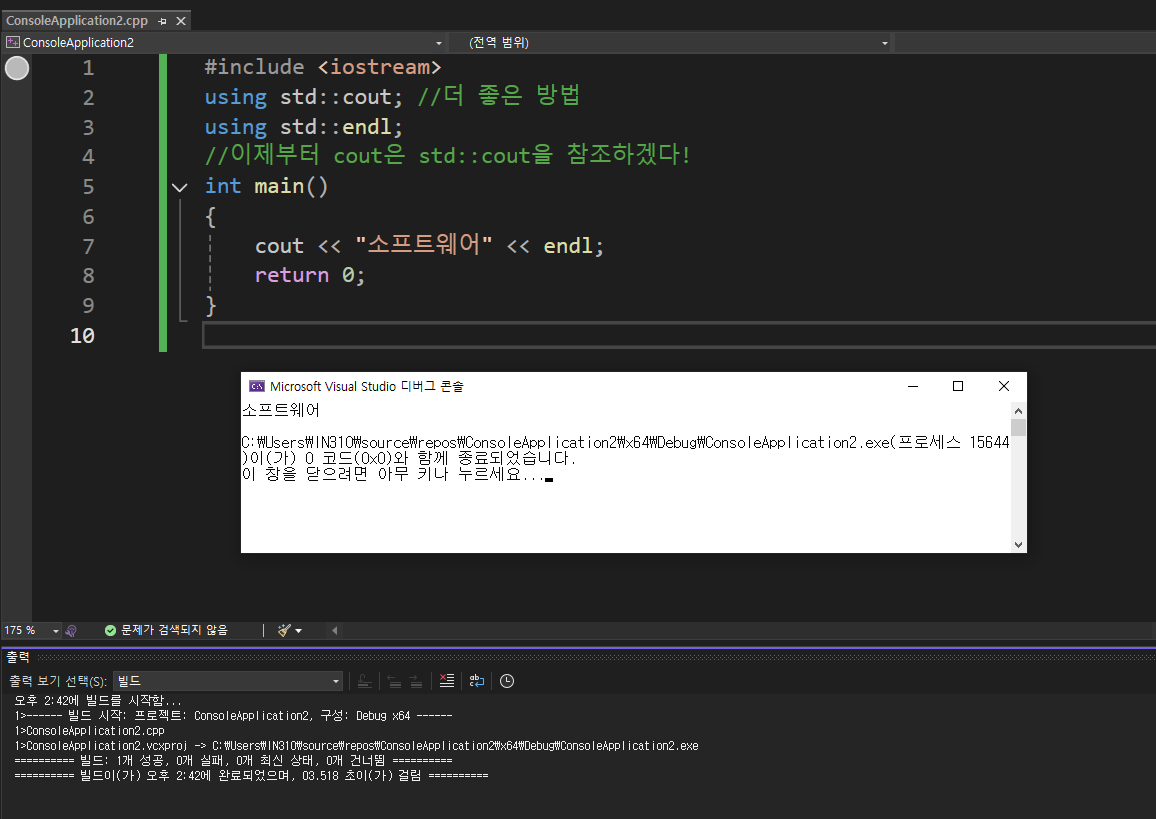Click the IntelliCode head icon
The height and width of the screenshot is (819, 1156).
72,630
